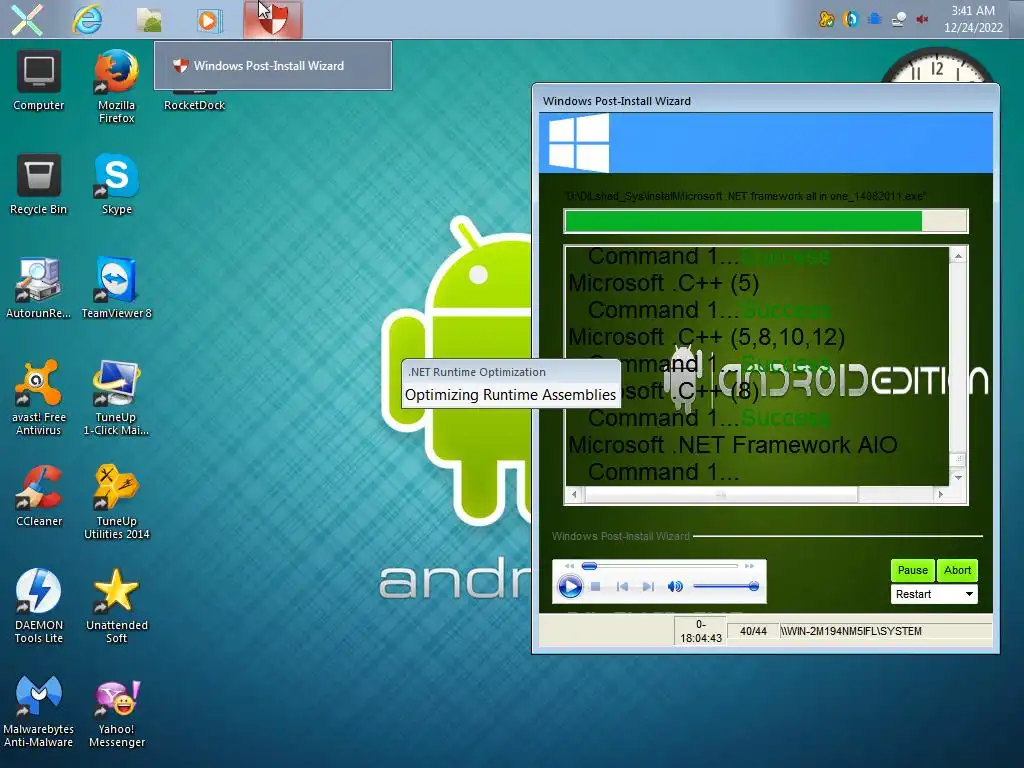Open Windows Media Player taskbar icon
The image size is (1024, 768).
[209, 20]
